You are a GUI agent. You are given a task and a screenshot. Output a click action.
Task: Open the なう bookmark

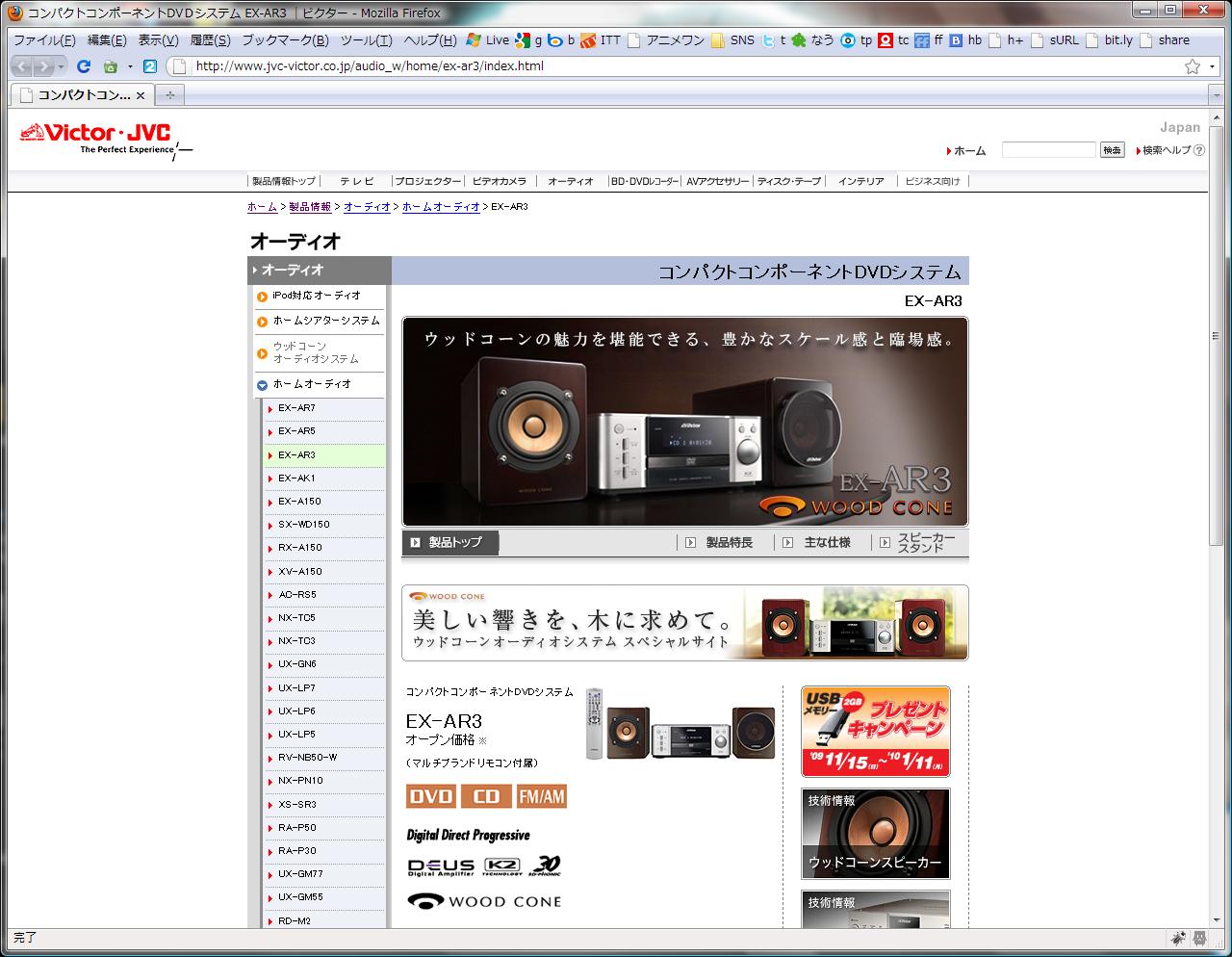(x=813, y=40)
